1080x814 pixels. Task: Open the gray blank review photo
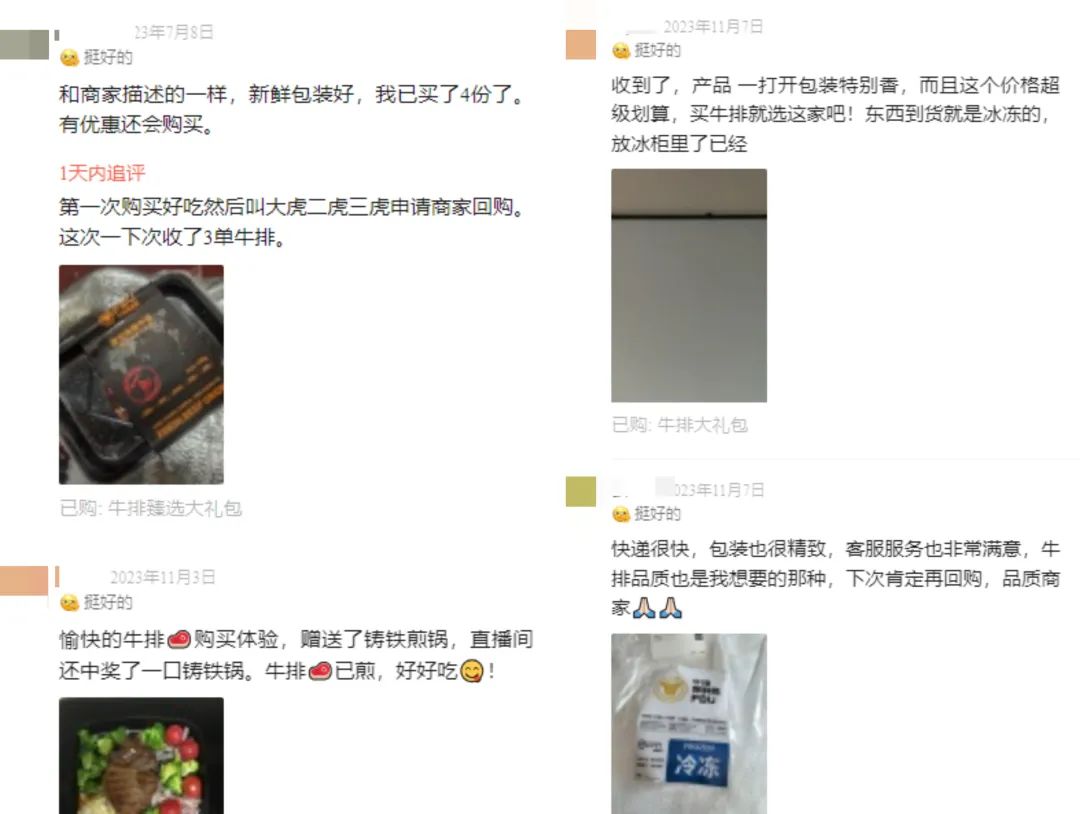coord(689,285)
